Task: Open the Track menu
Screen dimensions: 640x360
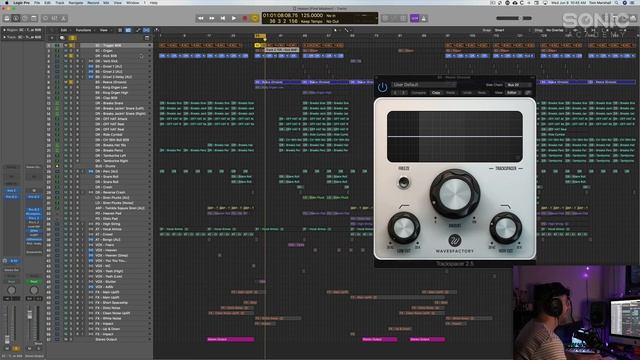Action: pos(60,2)
